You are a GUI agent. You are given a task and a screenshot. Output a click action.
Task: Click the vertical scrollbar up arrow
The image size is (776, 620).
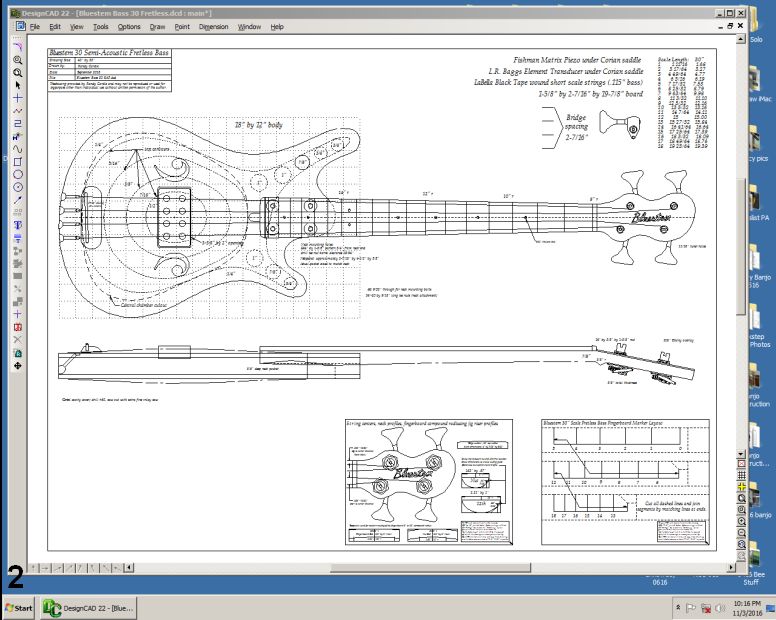[x=741, y=39]
